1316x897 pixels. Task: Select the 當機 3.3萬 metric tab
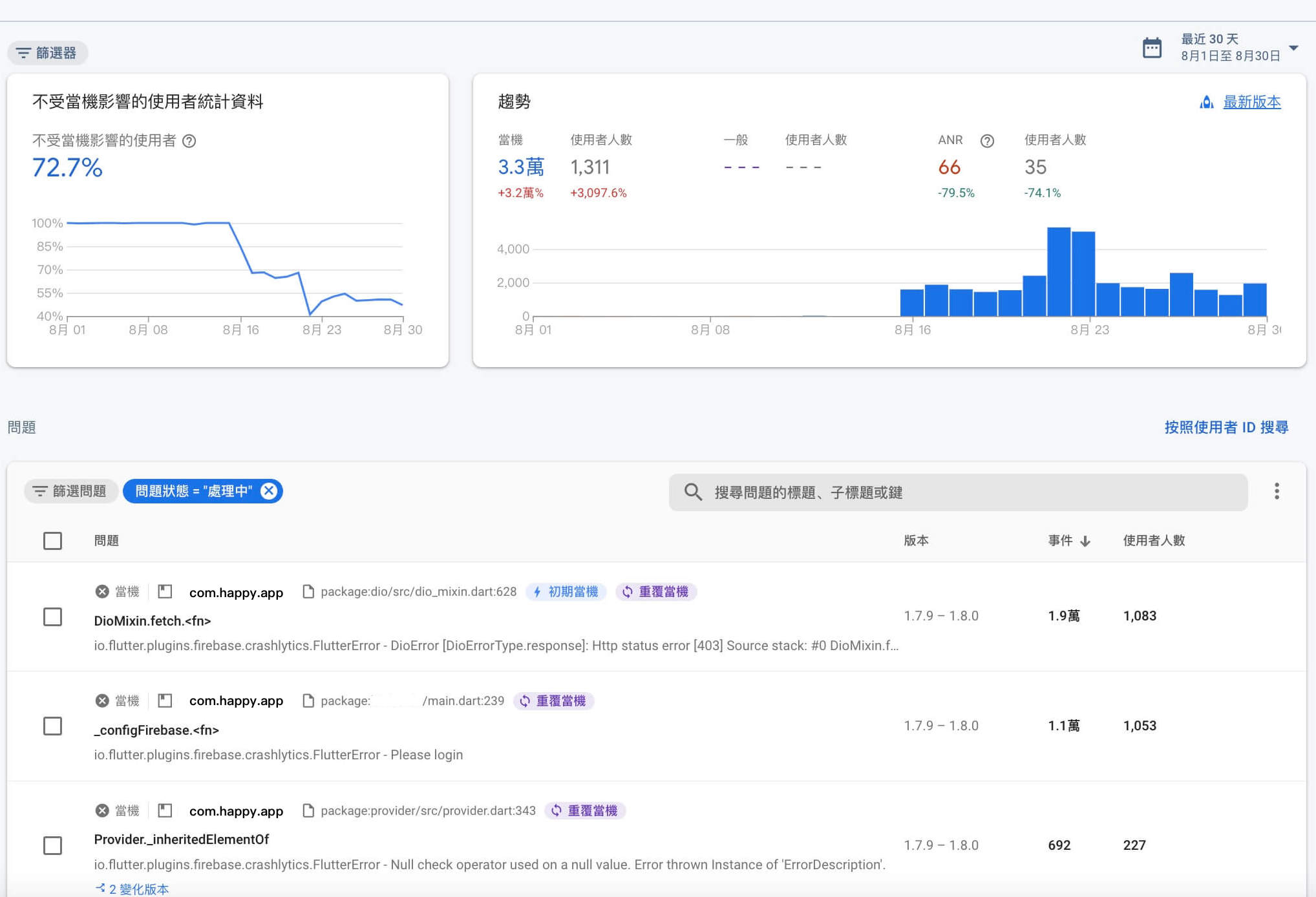coord(520,167)
